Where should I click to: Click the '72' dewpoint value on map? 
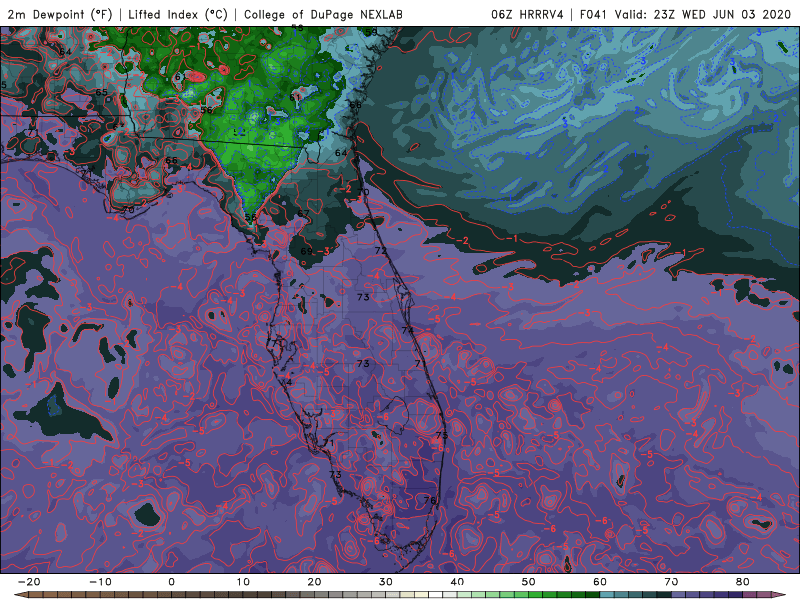[x=381, y=251]
